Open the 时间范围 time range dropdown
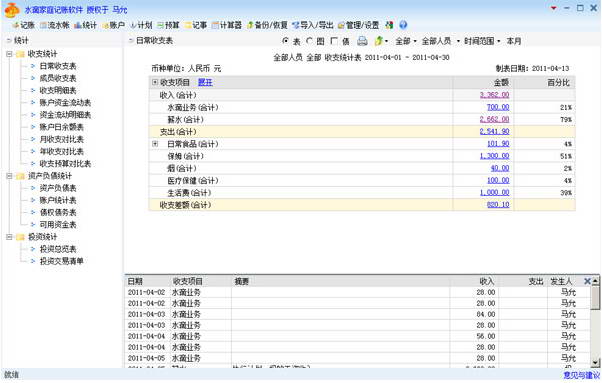602x383 pixels. point(482,41)
